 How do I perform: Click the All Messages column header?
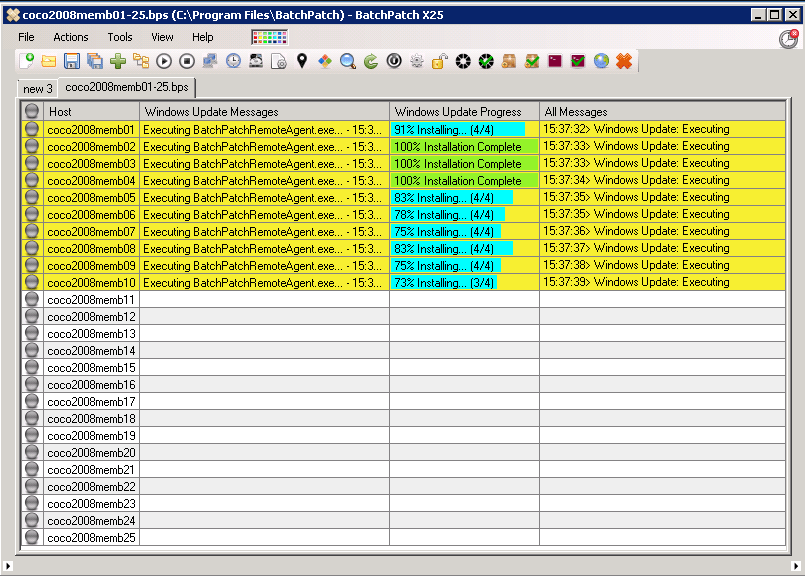coord(662,111)
